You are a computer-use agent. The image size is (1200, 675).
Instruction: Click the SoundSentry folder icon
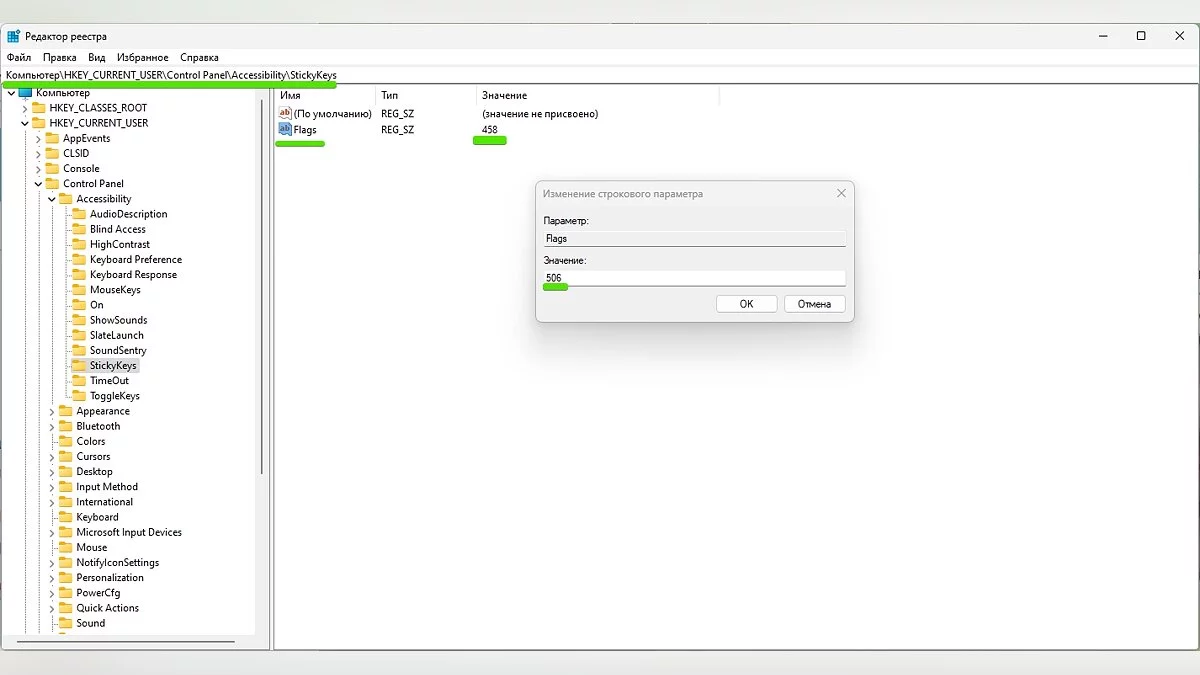click(80, 350)
